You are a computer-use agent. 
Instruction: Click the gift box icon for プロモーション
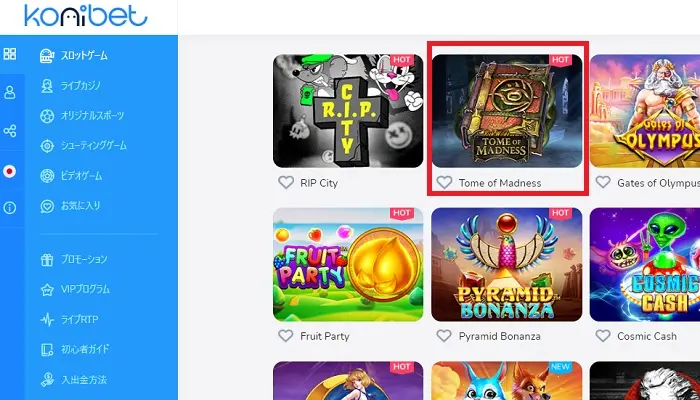point(47,260)
